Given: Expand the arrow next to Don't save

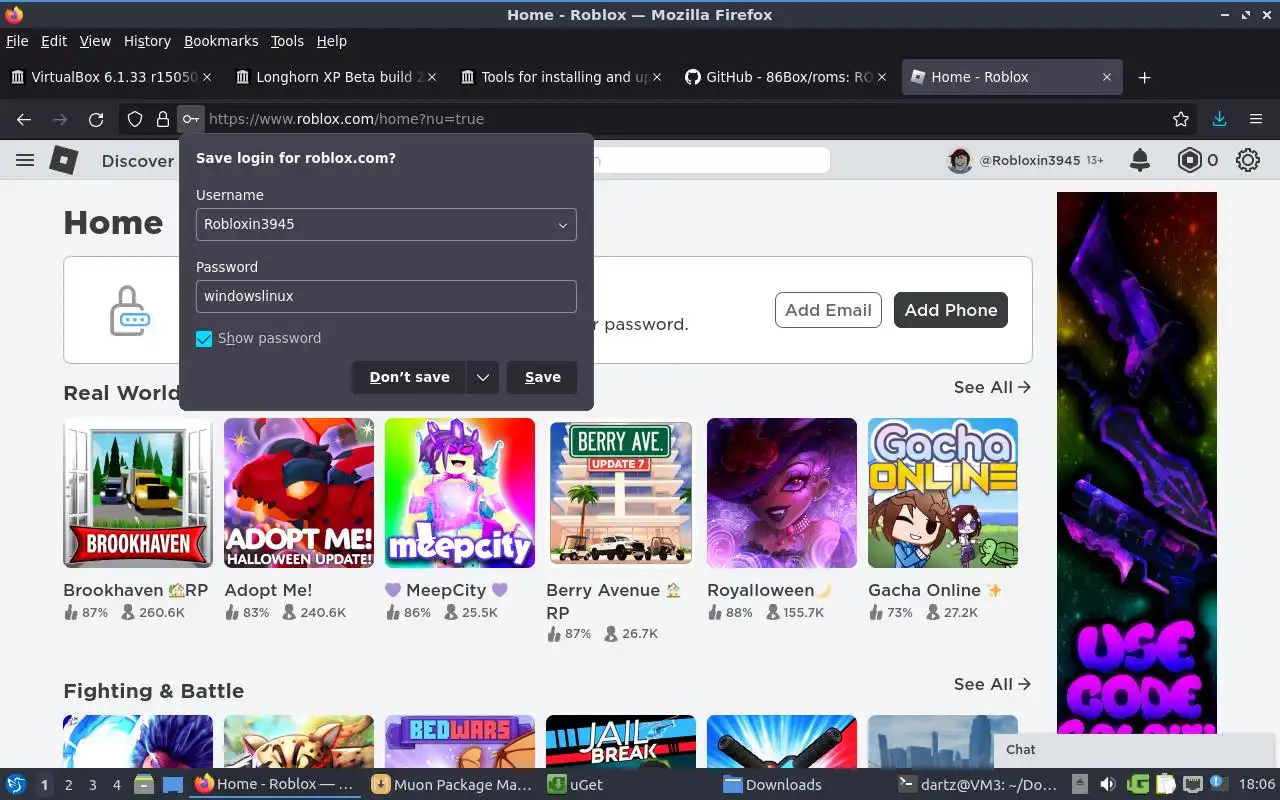Looking at the screenshot, I should pos(482,377).
